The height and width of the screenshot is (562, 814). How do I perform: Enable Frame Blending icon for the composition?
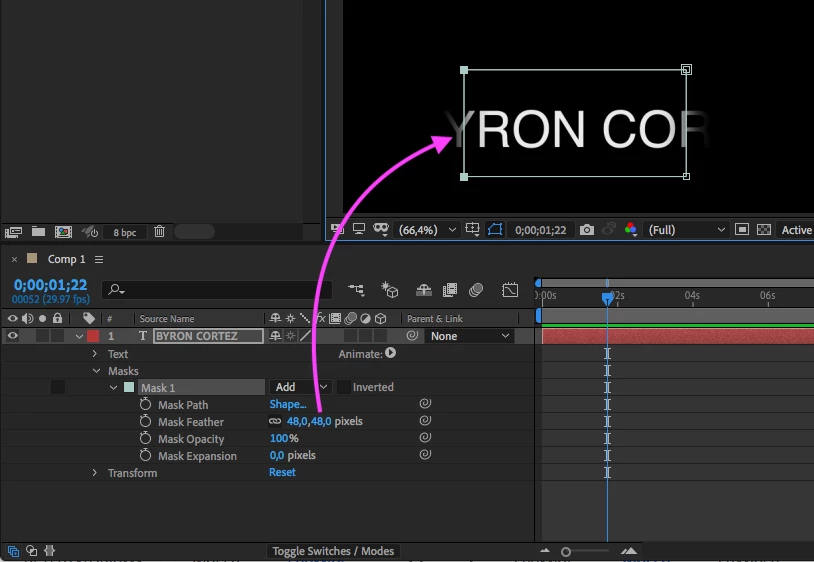(450, 290)
